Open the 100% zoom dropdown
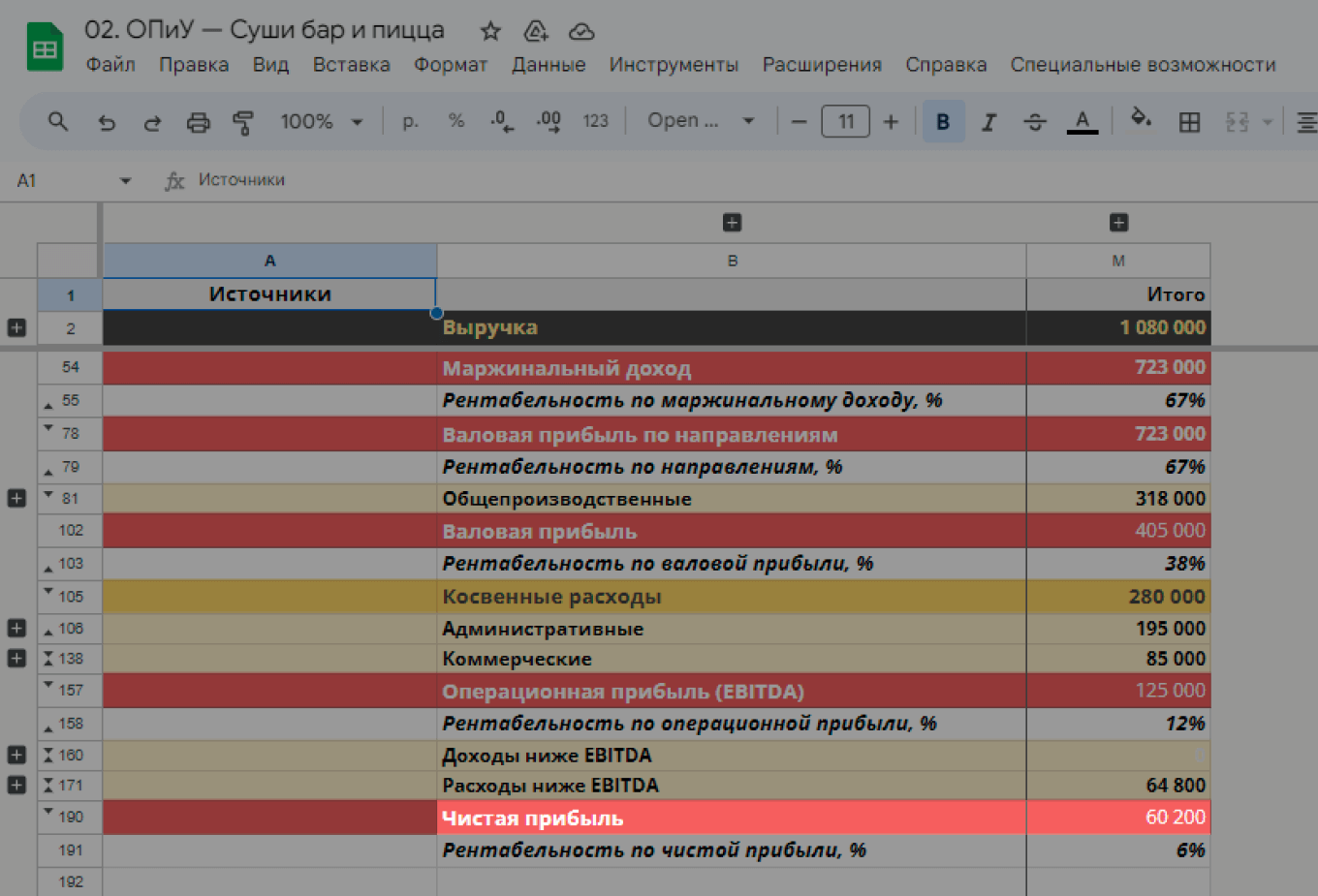Viewport: 1318px width, 896px height. 321,122
